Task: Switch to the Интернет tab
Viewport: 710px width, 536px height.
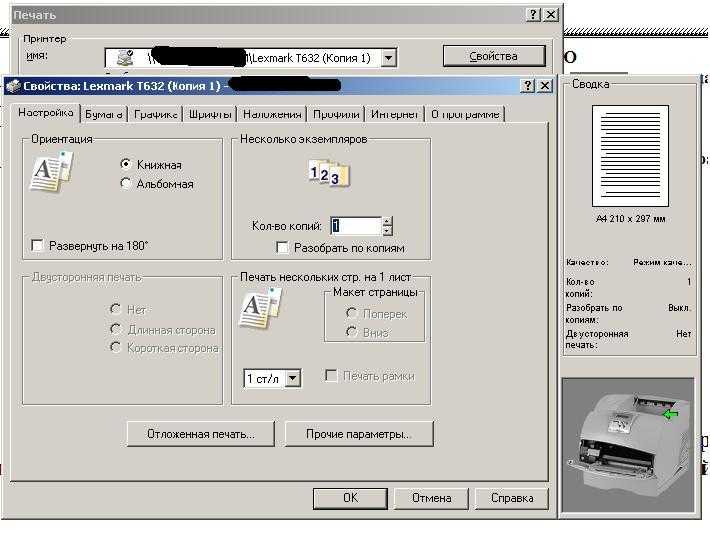Action: 394,114
